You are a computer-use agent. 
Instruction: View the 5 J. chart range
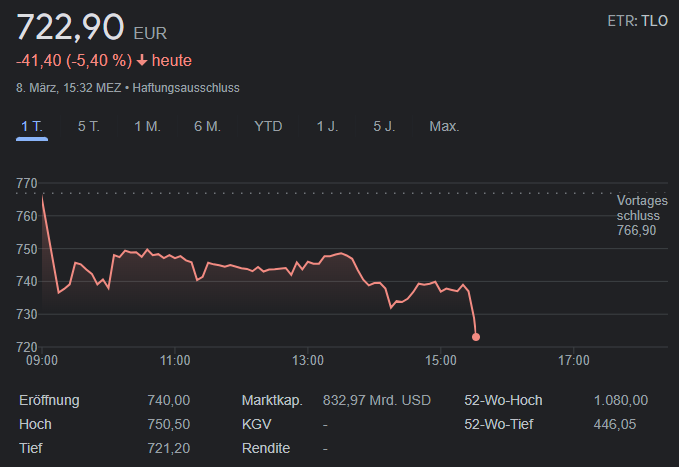click(x=384, y=126)
